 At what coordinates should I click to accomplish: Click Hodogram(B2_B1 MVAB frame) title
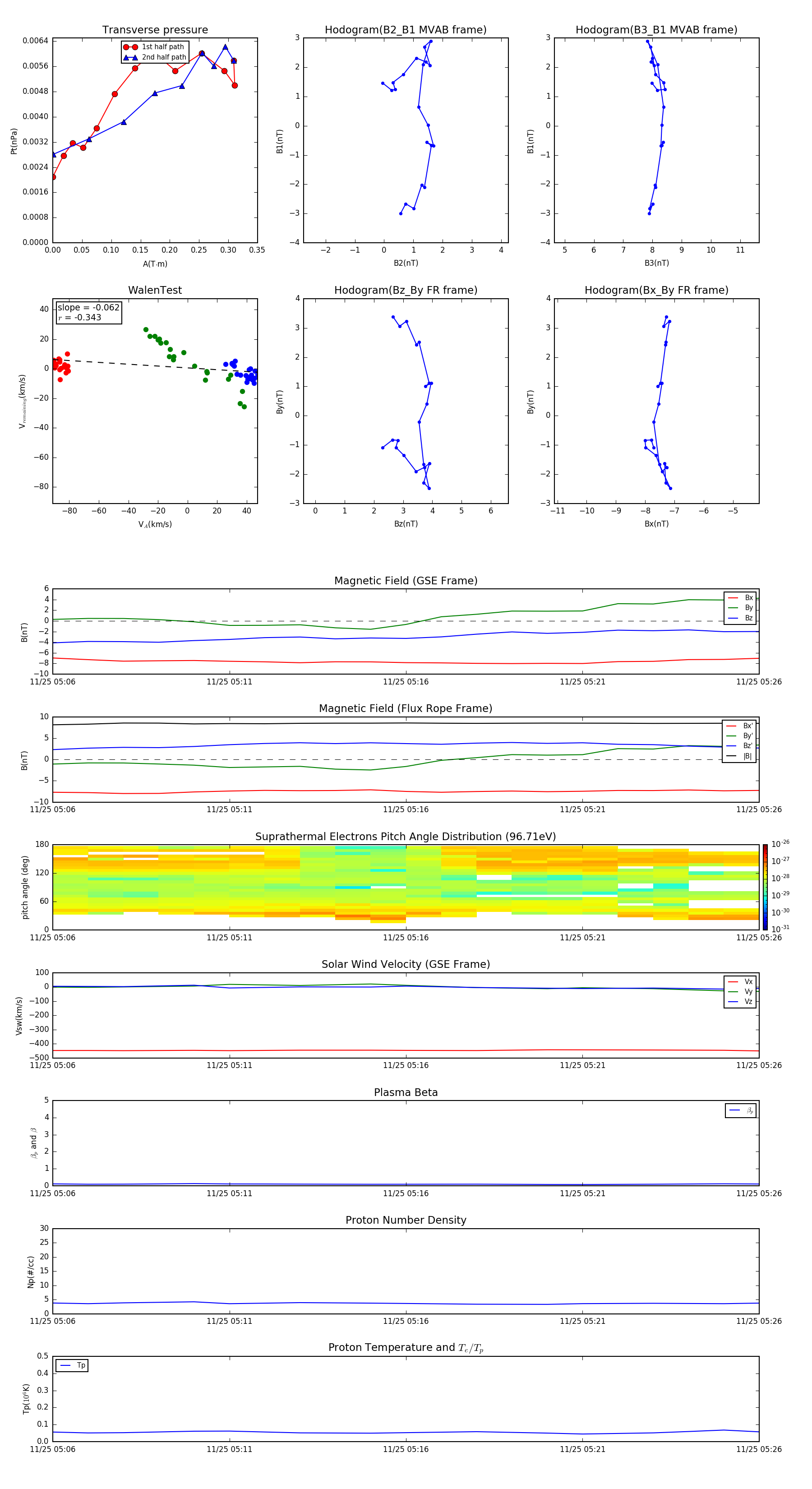406,30
